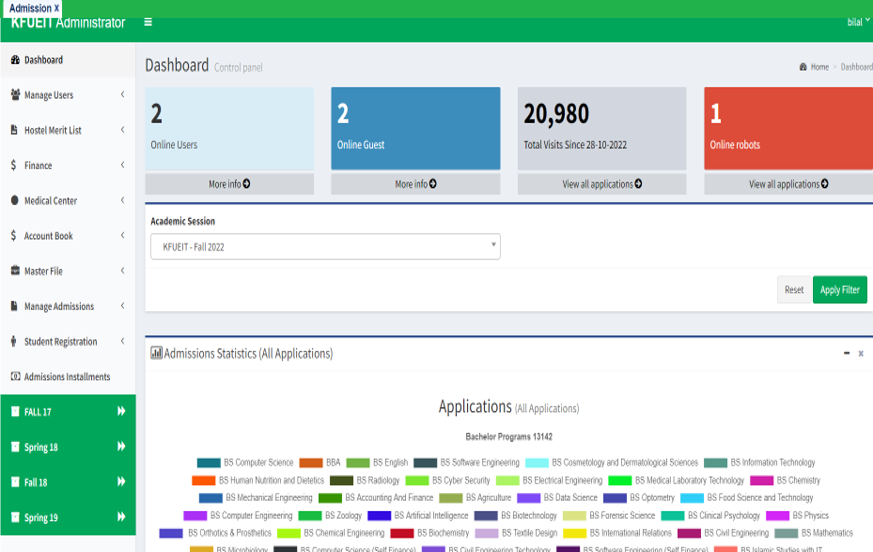This screenshot has width=873, height=552.
Task: Click the Spring 19 book icon
Action: click(15, 517)
